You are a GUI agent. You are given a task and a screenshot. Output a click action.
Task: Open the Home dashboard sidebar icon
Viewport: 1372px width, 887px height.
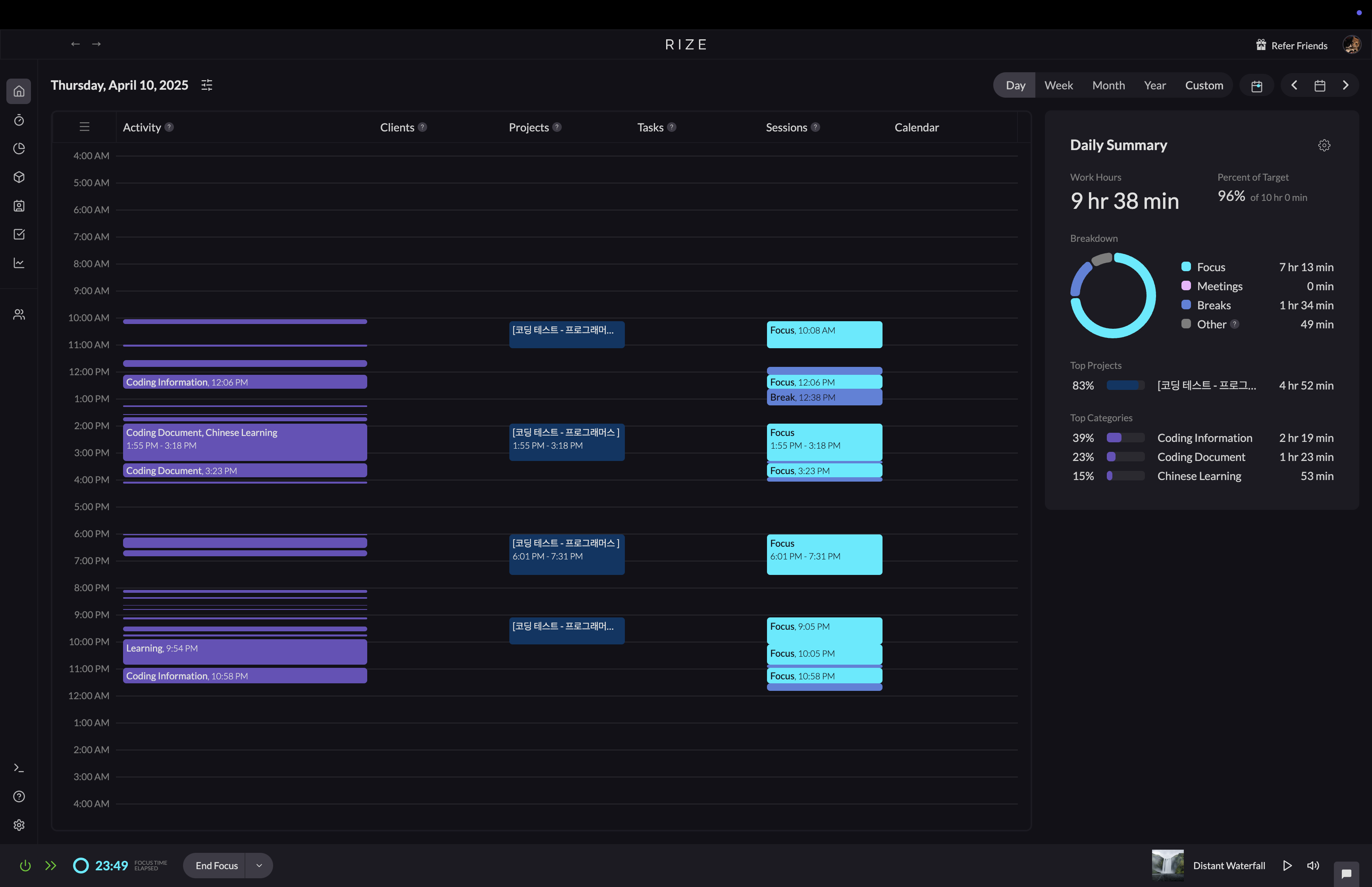[19, 91]
